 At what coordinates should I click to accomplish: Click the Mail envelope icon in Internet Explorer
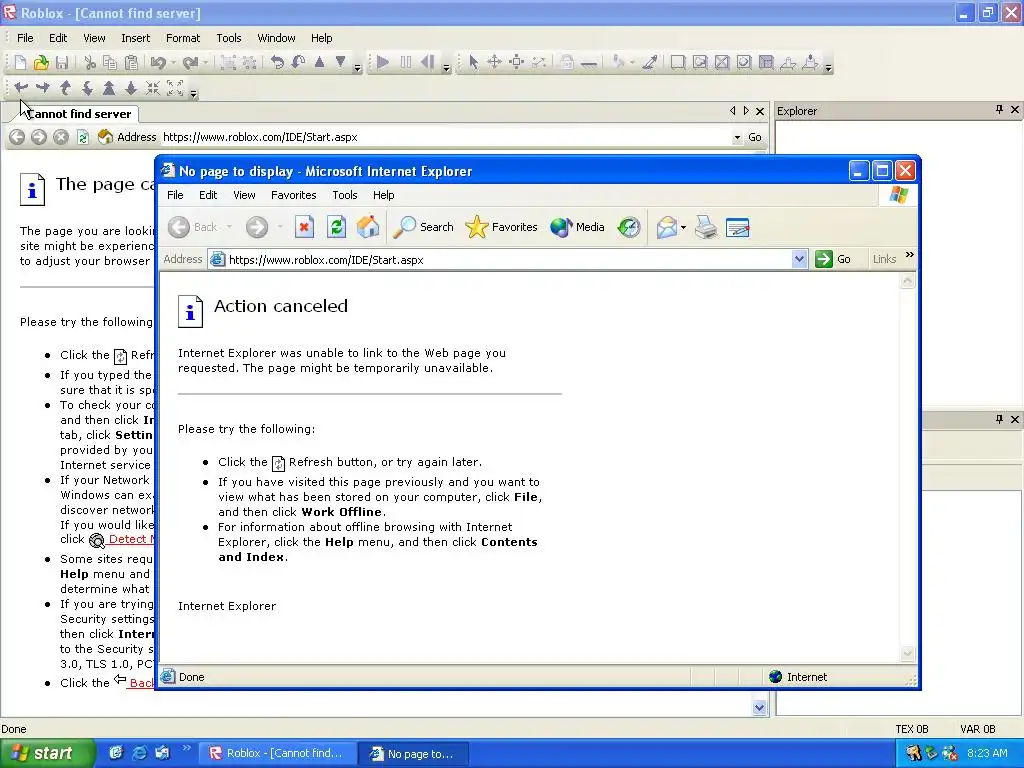[666, 227]
